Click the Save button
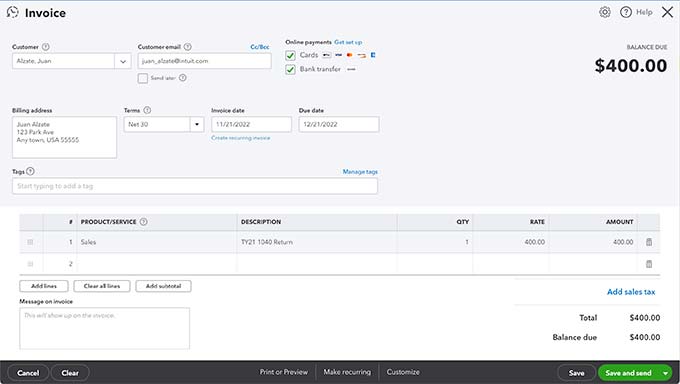This screenshot has width=680, height=384. (x=576, y=373)
